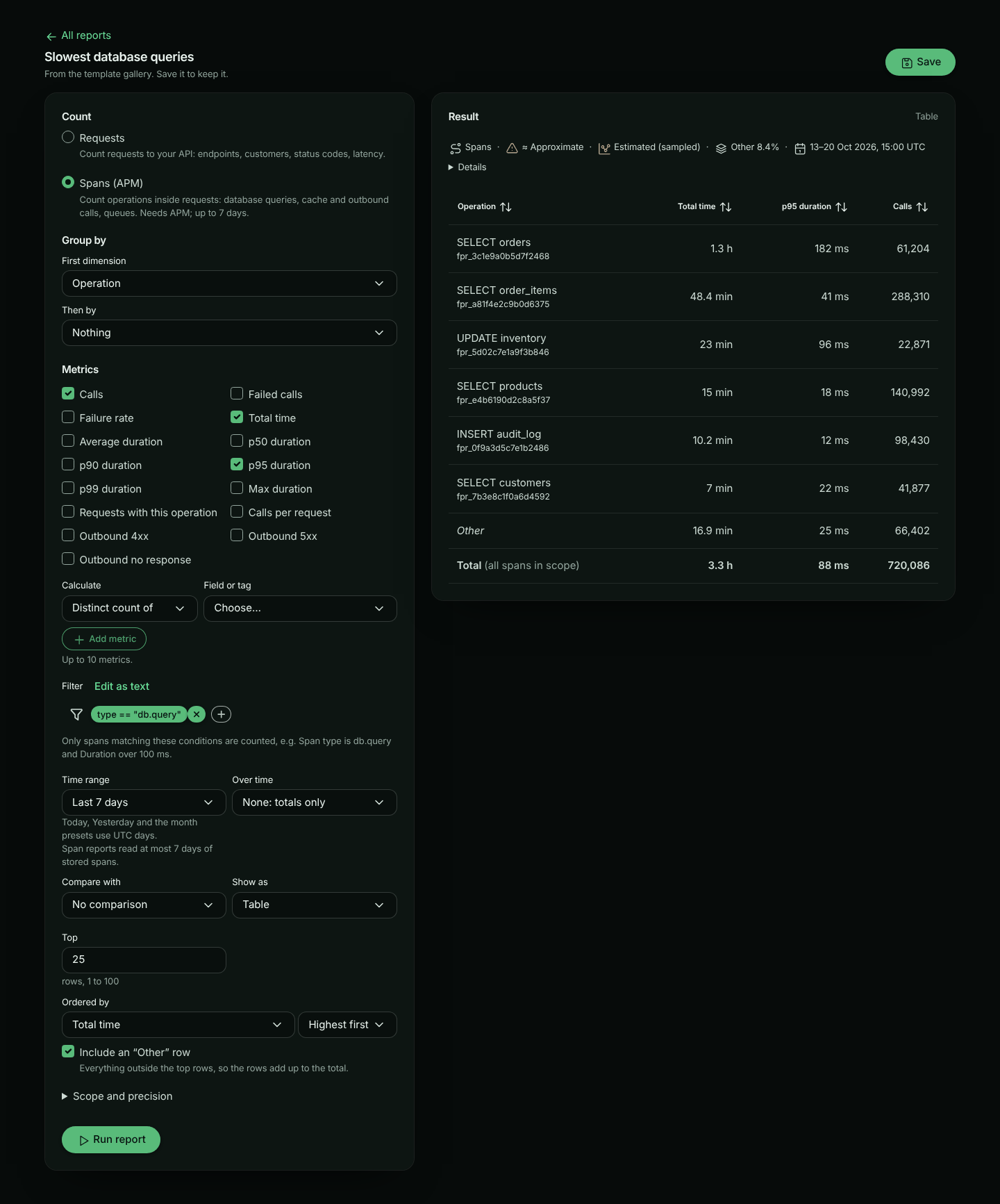The height and width of the screenshot is (1204, 1000).
Task: Go back to All reports
Action: pos(86,35)
